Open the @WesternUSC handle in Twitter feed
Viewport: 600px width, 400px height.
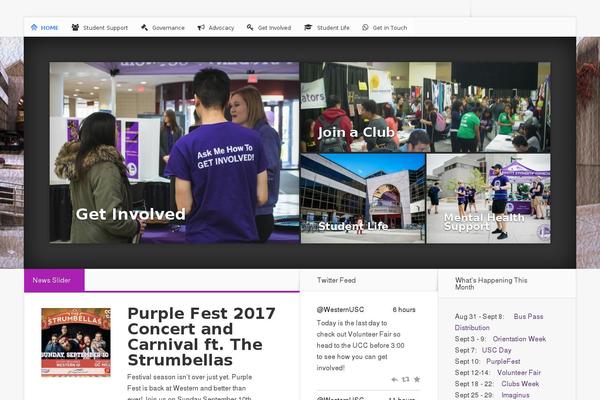click(x=340, y=309)
